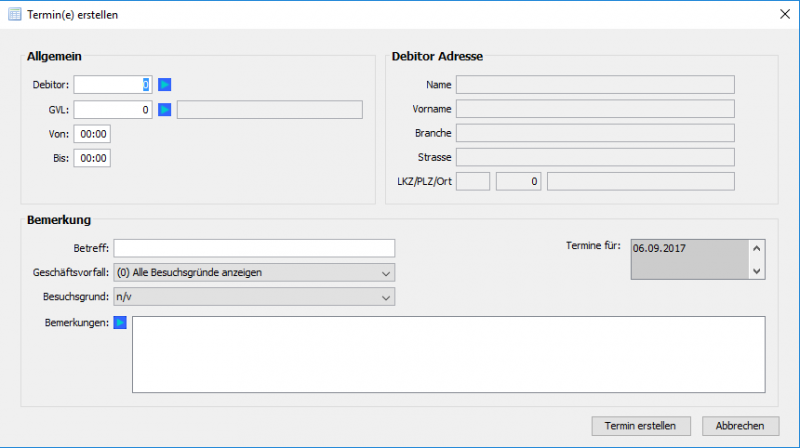Click the dialog icon in title bar
Screen dimensions: 800x448
[15, 13]
